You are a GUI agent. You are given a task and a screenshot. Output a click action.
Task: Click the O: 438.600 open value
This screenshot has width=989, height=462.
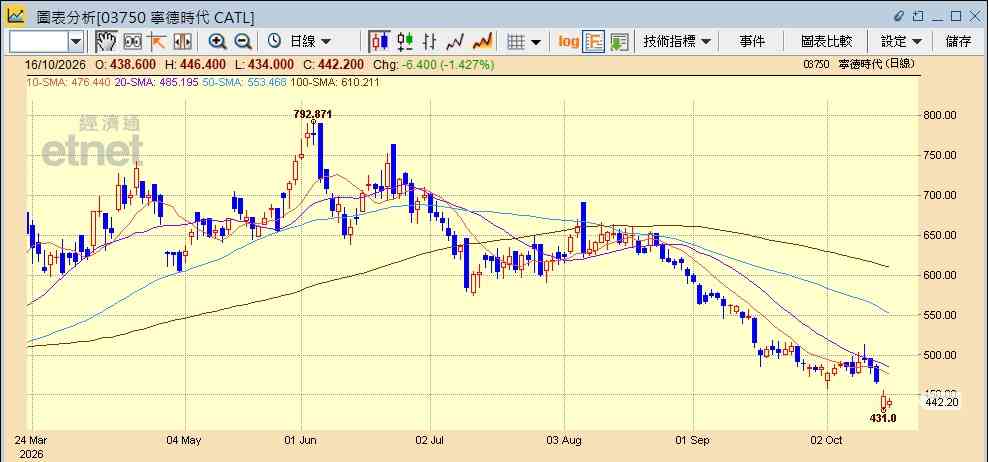click(x=126, y=65)
